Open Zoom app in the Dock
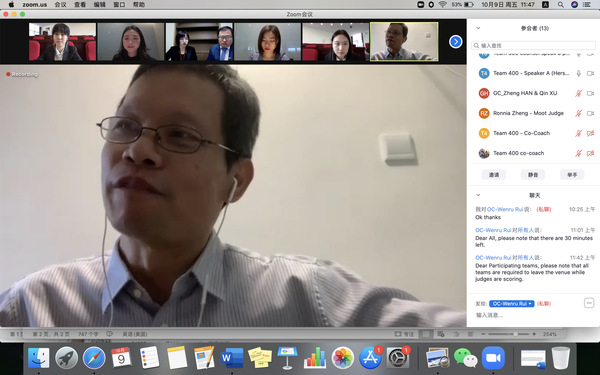 point(493,358)
